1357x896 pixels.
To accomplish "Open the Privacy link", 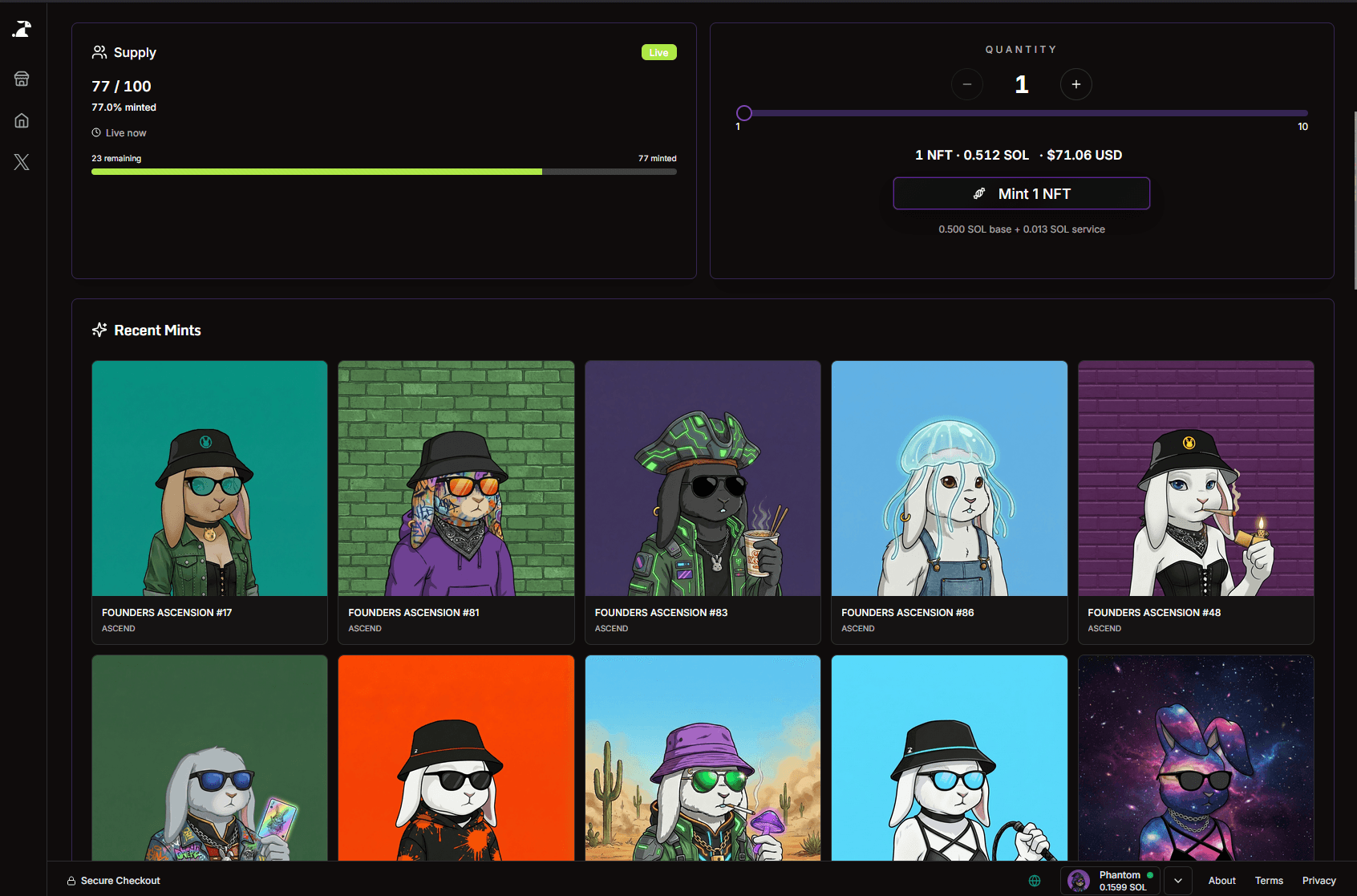I will [x=1319, y=881].
